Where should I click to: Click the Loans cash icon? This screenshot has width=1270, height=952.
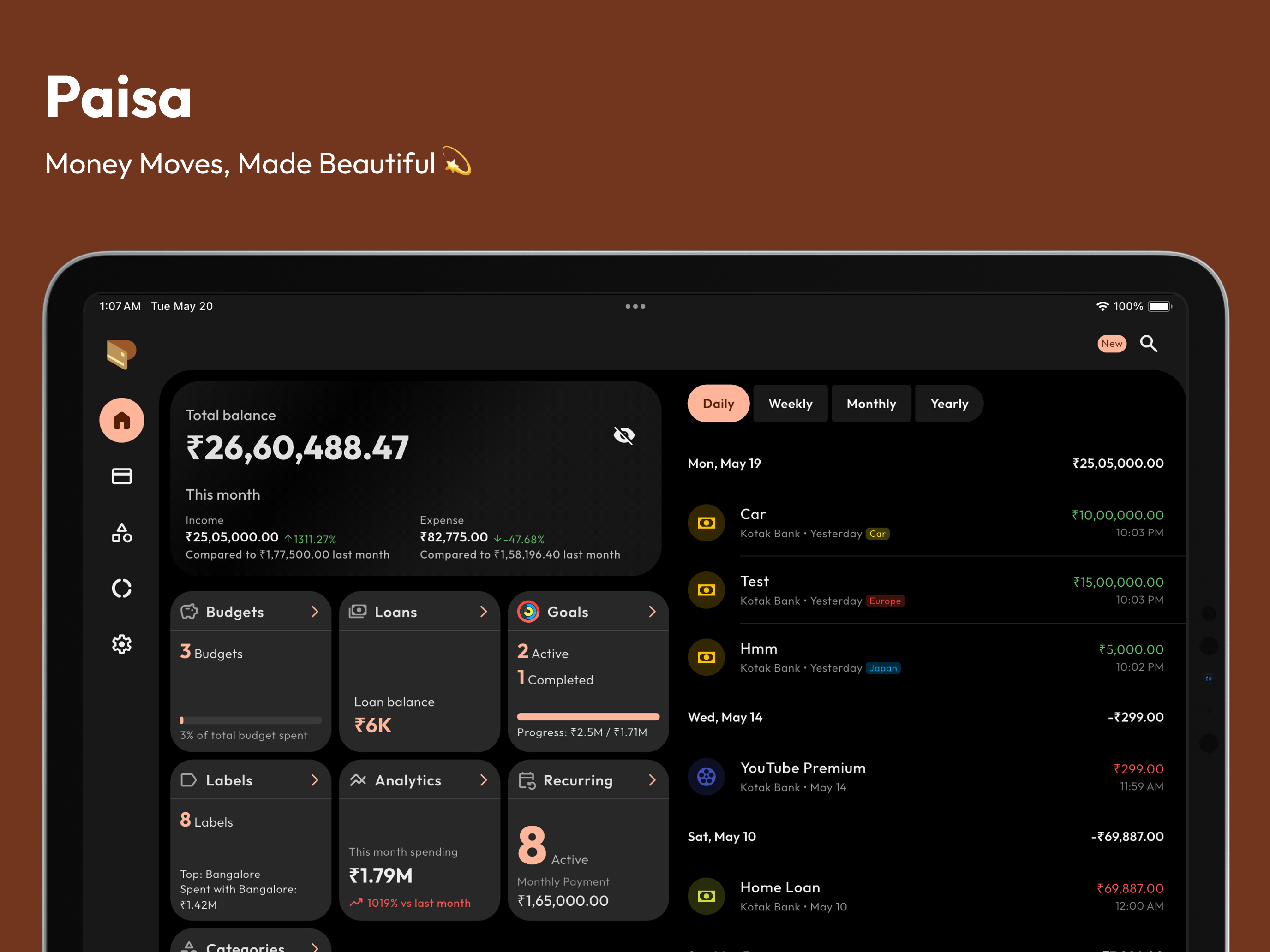(x=358, y=611)
